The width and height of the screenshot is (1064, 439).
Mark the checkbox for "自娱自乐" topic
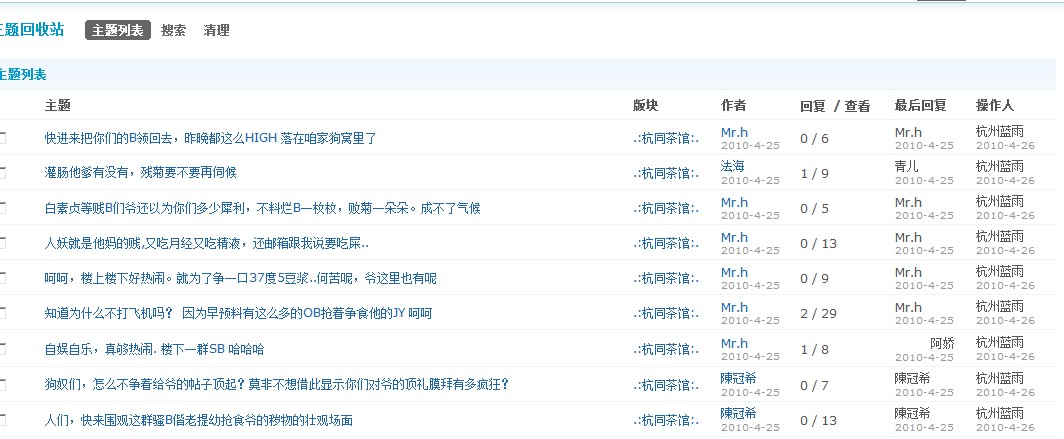point(3,349)
